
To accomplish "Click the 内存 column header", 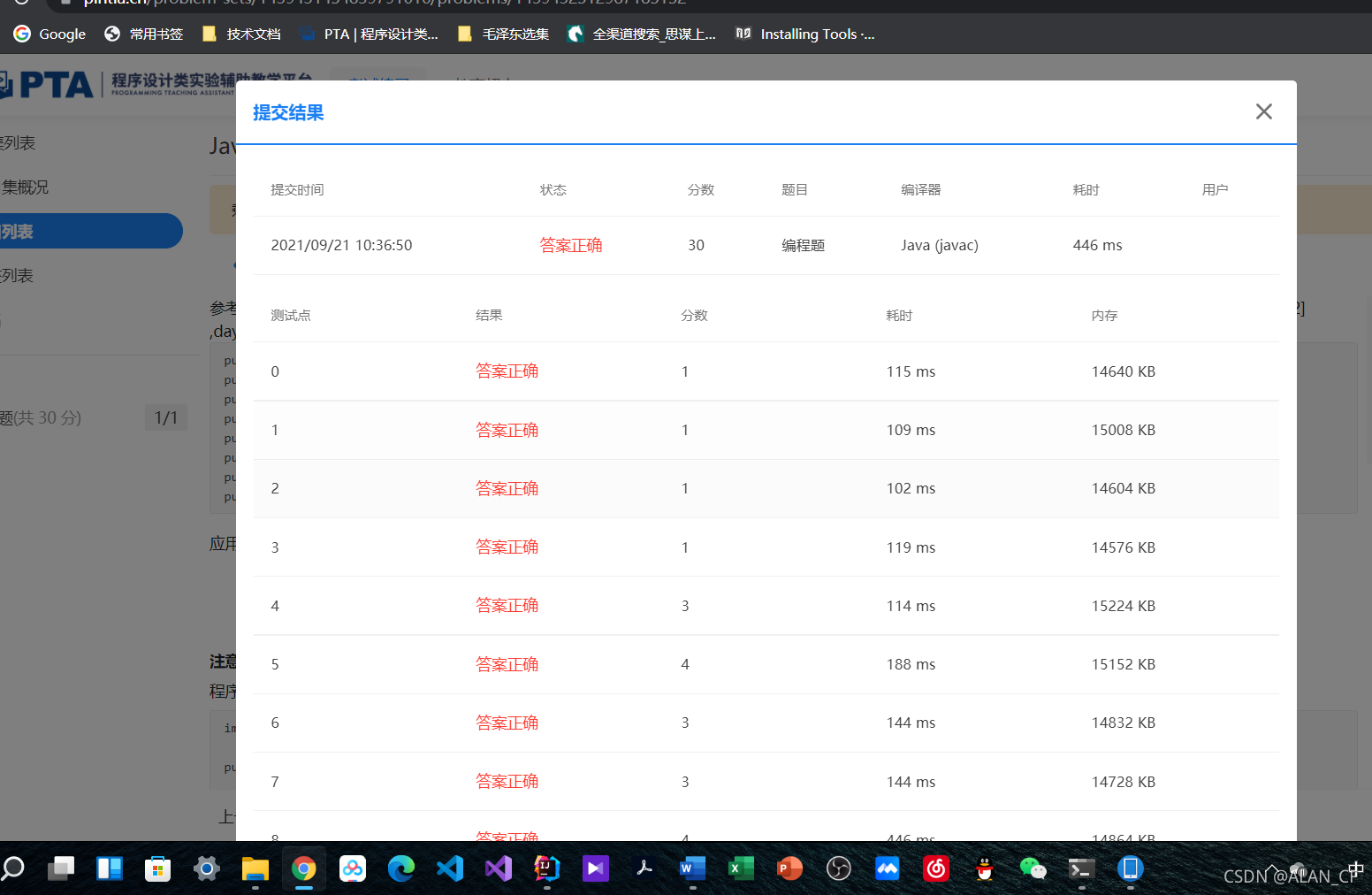I will click(1104, 316).
